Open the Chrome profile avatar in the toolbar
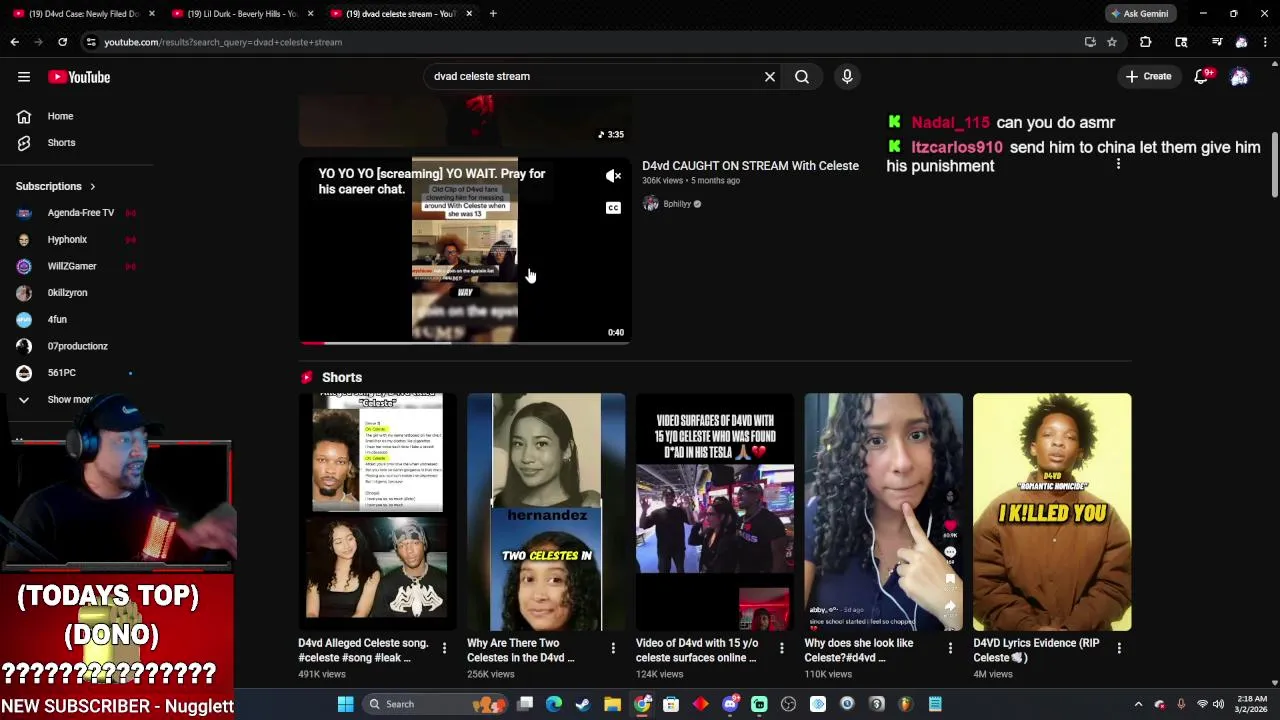 (x=1241, y=42)
